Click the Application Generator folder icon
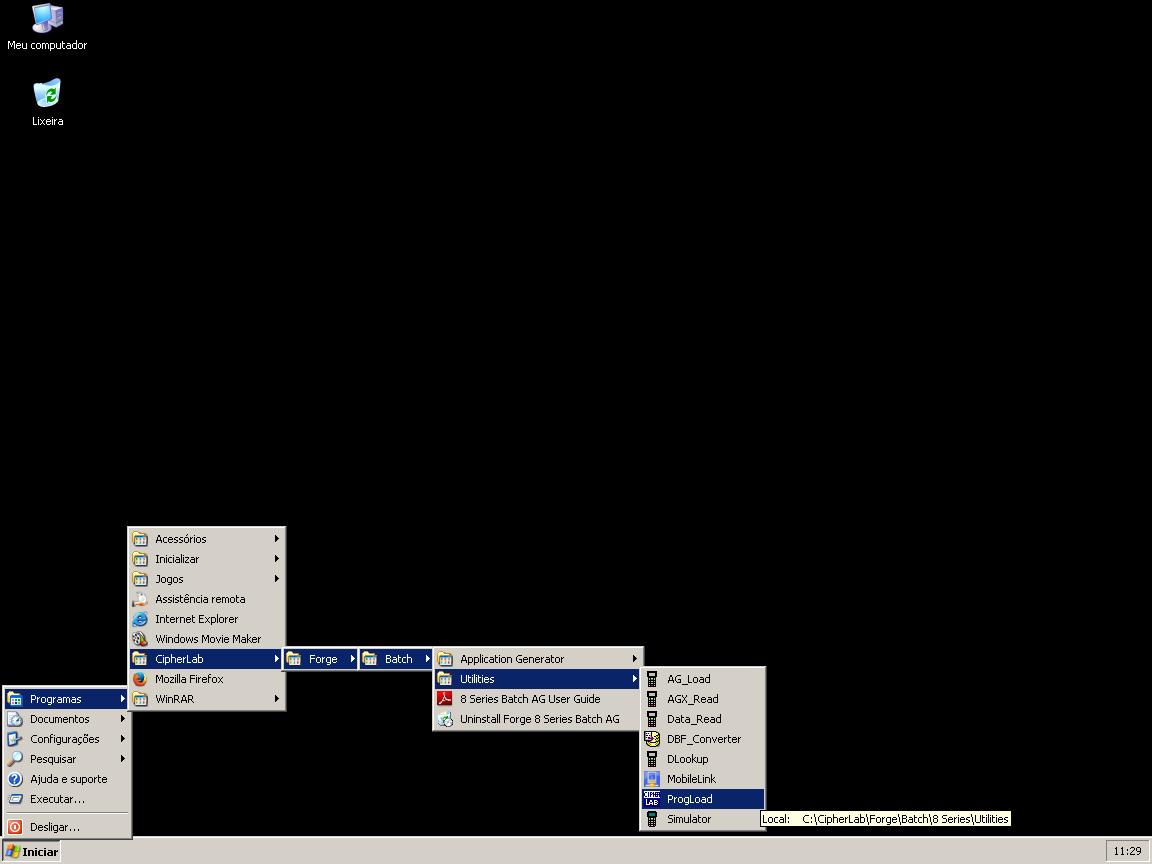Screen dimensions: 1152x864 pos(445,659)
